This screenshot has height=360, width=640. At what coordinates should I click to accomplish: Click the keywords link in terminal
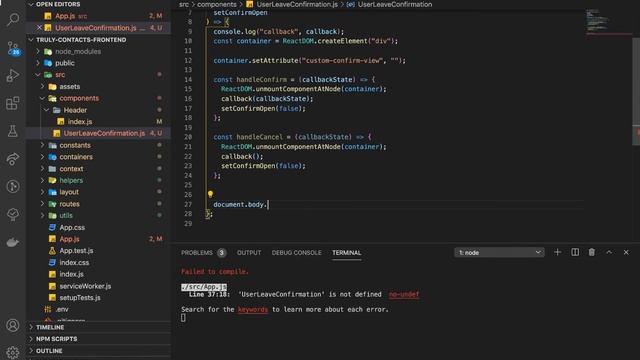[253, 309]
